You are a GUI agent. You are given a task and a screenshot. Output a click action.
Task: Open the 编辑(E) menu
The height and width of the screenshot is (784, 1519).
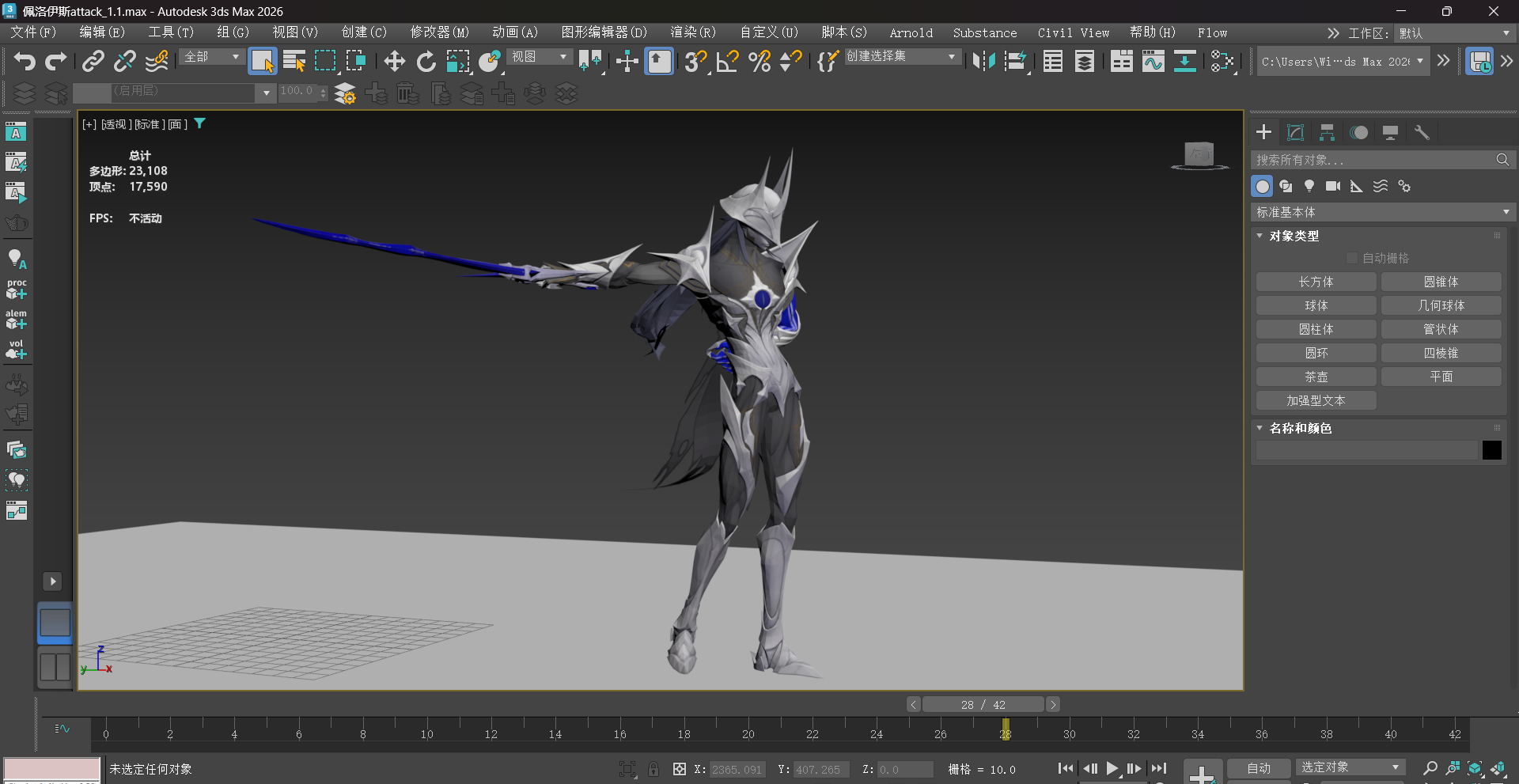pos(102,32)
